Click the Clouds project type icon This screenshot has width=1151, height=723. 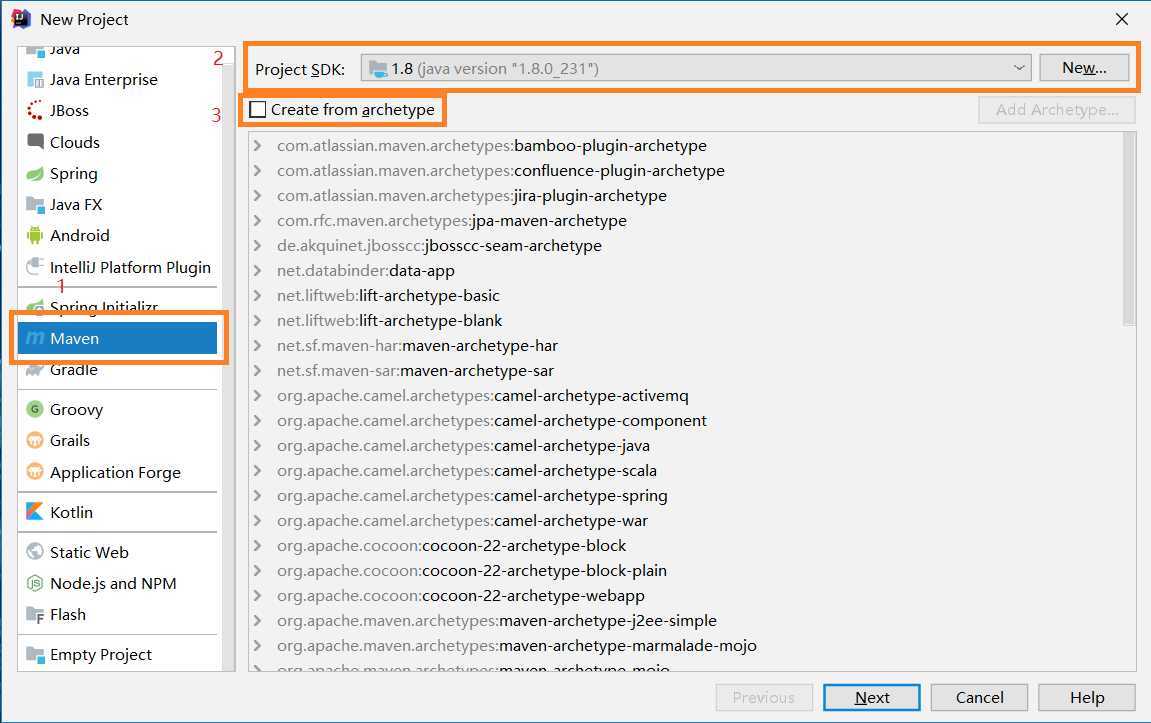[35, 142]
